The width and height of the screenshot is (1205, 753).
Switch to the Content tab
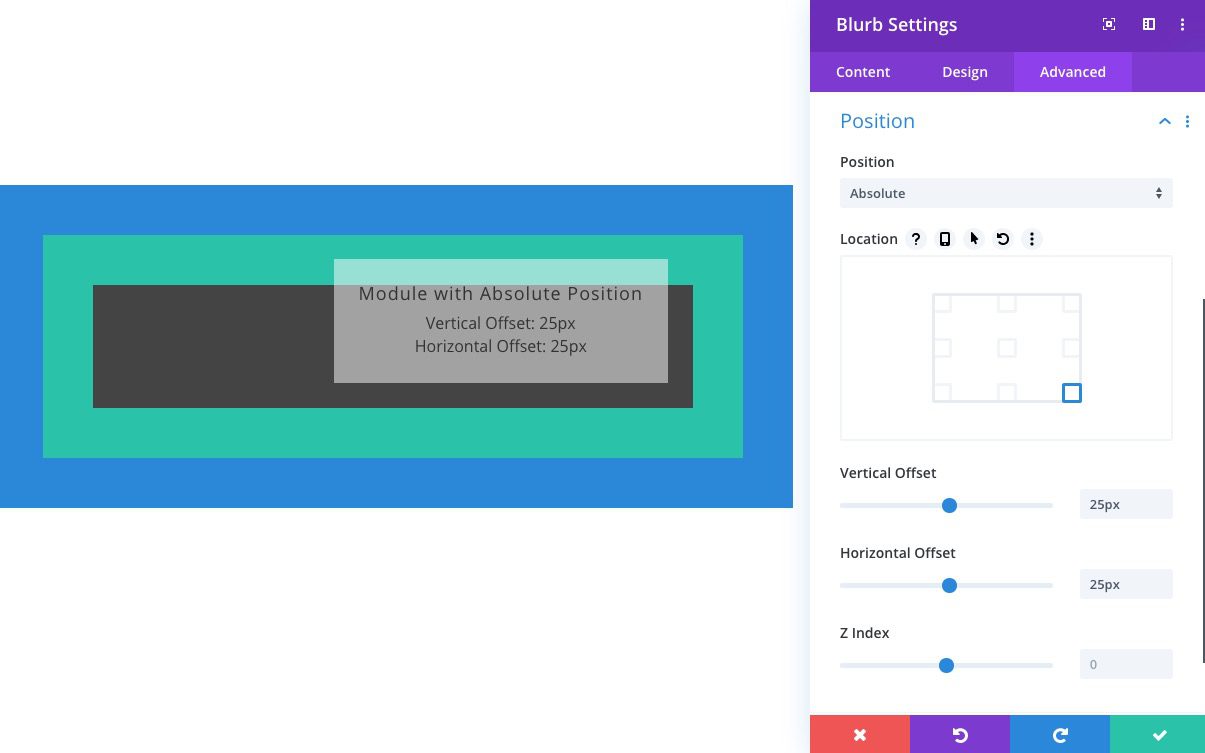point(863,71)
